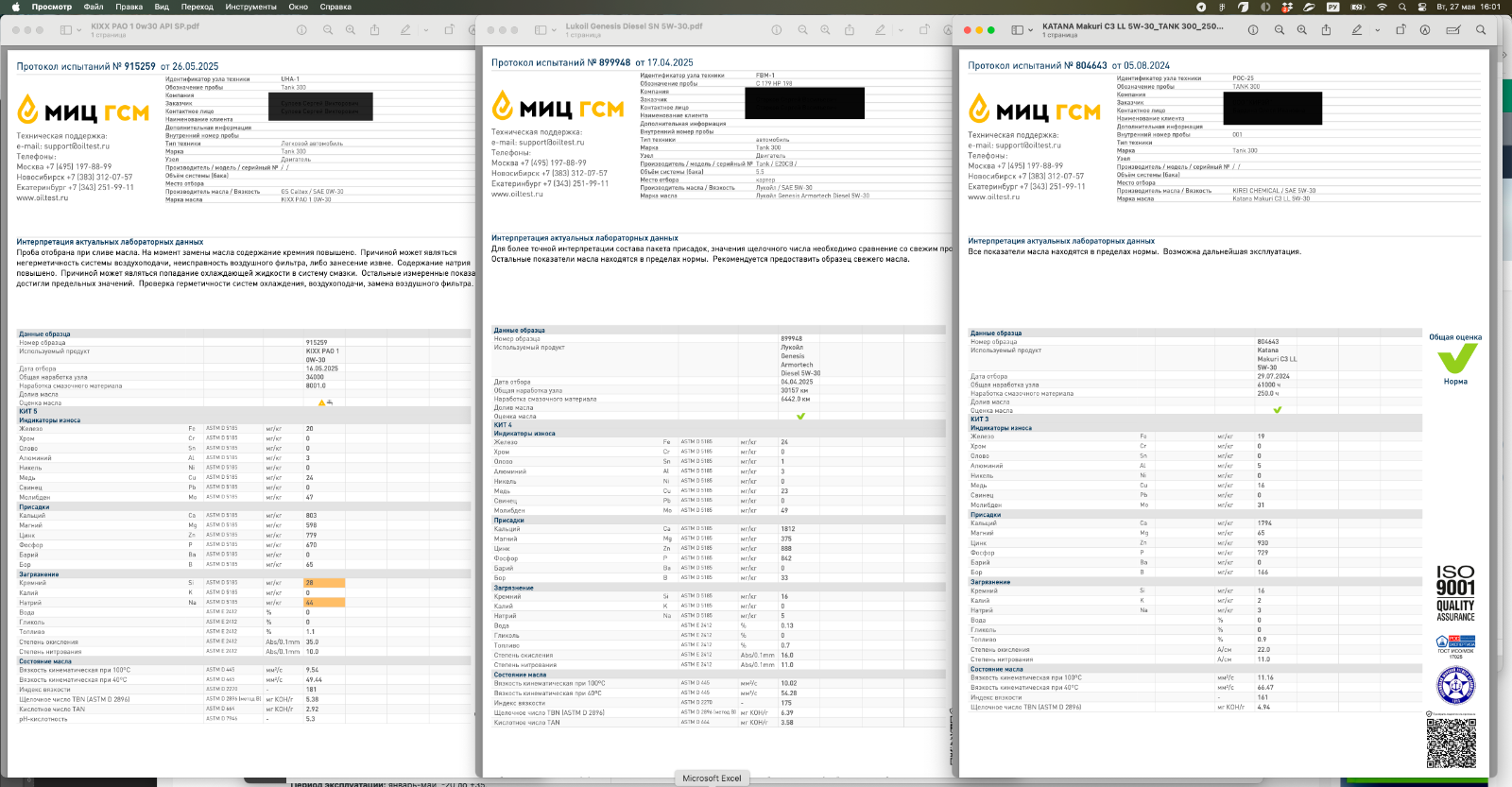Click support@oiltest.ru link in KIXX window
1512x787 pixels.
coord(78,146)
